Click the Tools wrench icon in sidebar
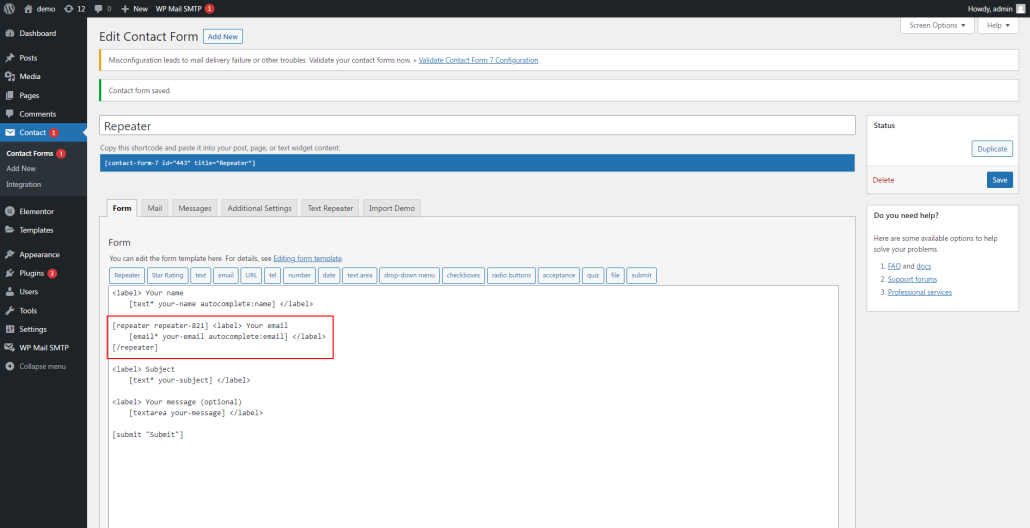The height and width of the screenshot is (528, 1030). tap(9, 311)
